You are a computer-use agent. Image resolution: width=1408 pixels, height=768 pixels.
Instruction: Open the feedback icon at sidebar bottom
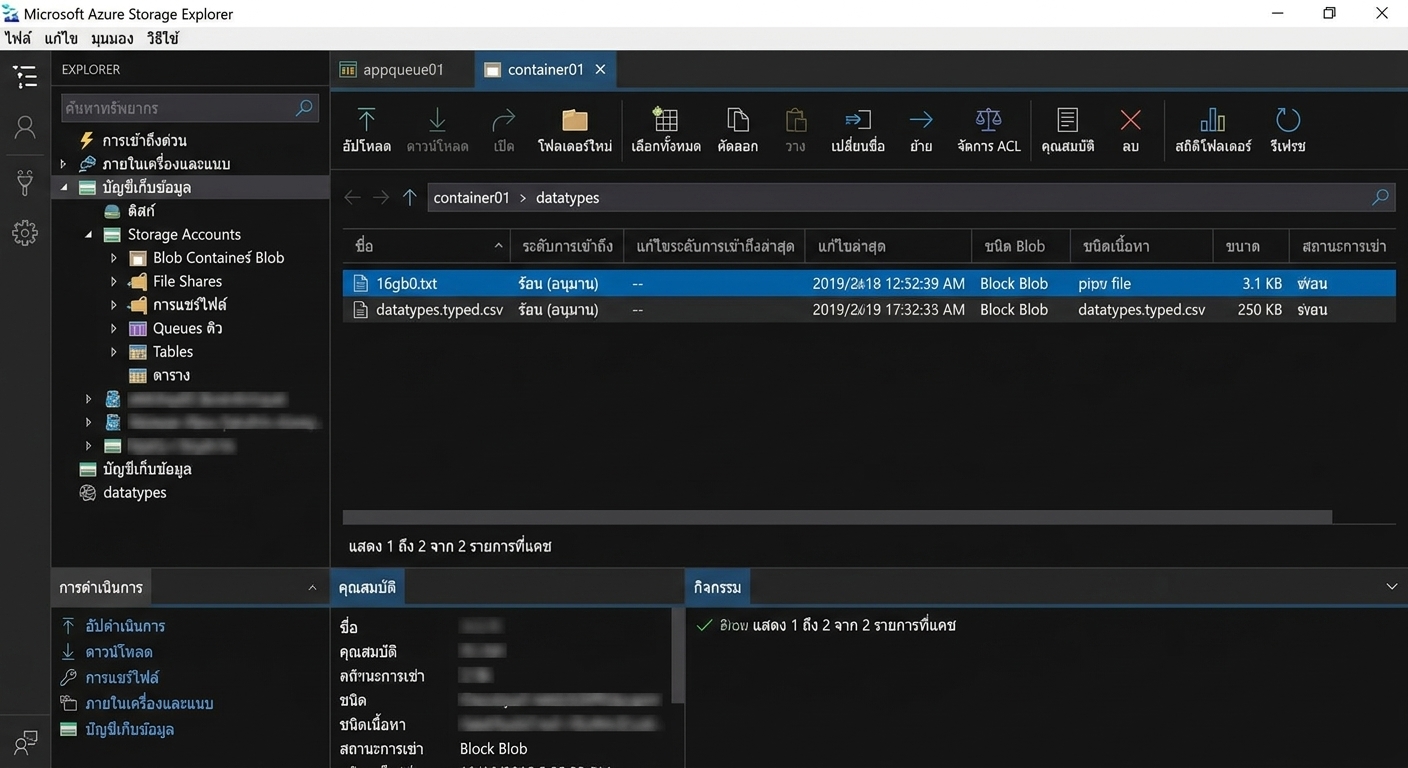tap(25, 742)
